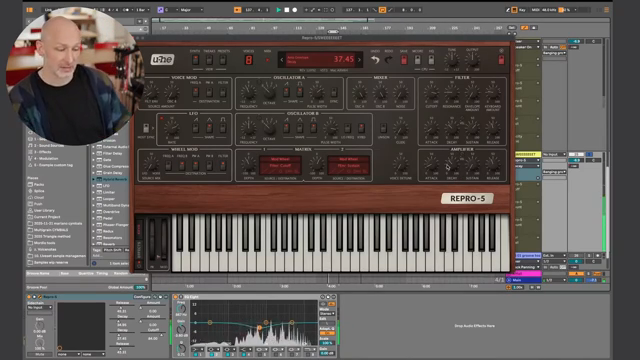
Task: Click the Filter RESONANCE knob
Action: (451, 93)
